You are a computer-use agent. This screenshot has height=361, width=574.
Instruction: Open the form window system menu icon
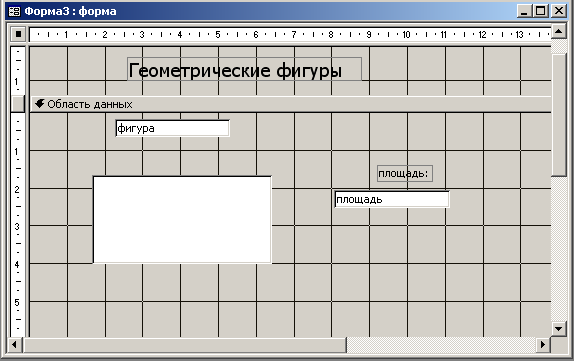14,11
